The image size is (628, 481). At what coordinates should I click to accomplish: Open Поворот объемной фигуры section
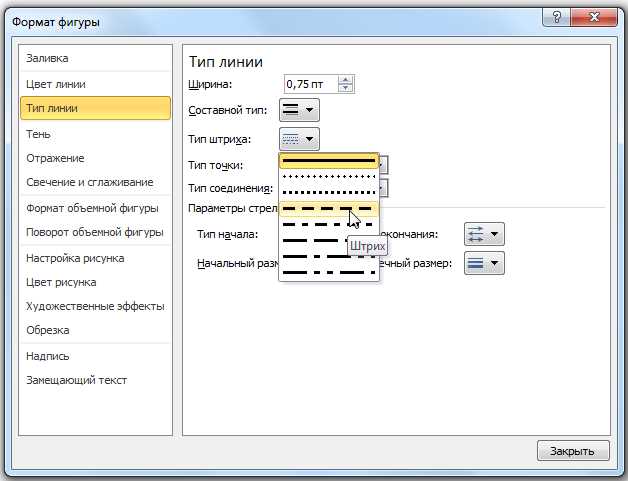(x=95, y=232)
